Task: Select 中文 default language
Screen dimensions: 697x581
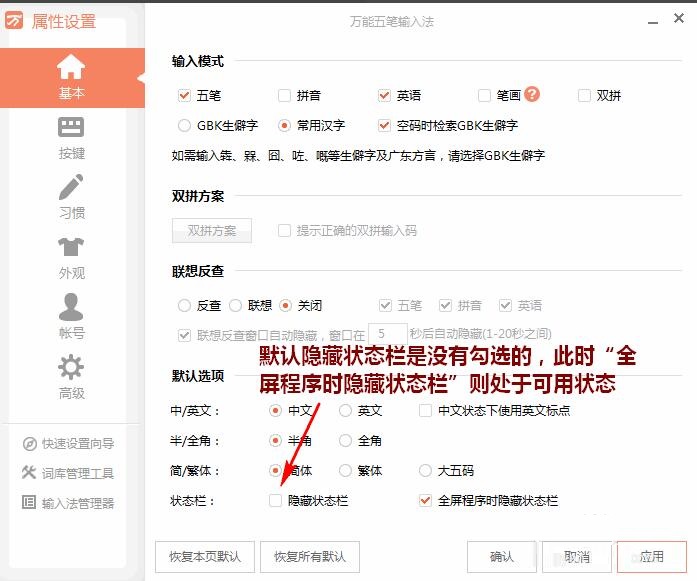Action: pos(276,410)
